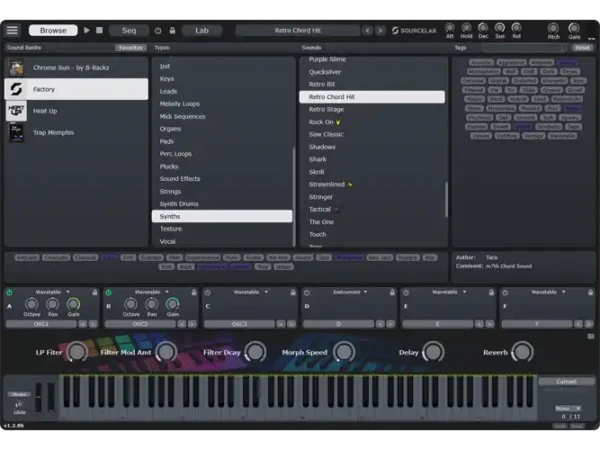Toggle power for oscillator D
The height and width of the screenshot is (450, 600).
(307, 292)
